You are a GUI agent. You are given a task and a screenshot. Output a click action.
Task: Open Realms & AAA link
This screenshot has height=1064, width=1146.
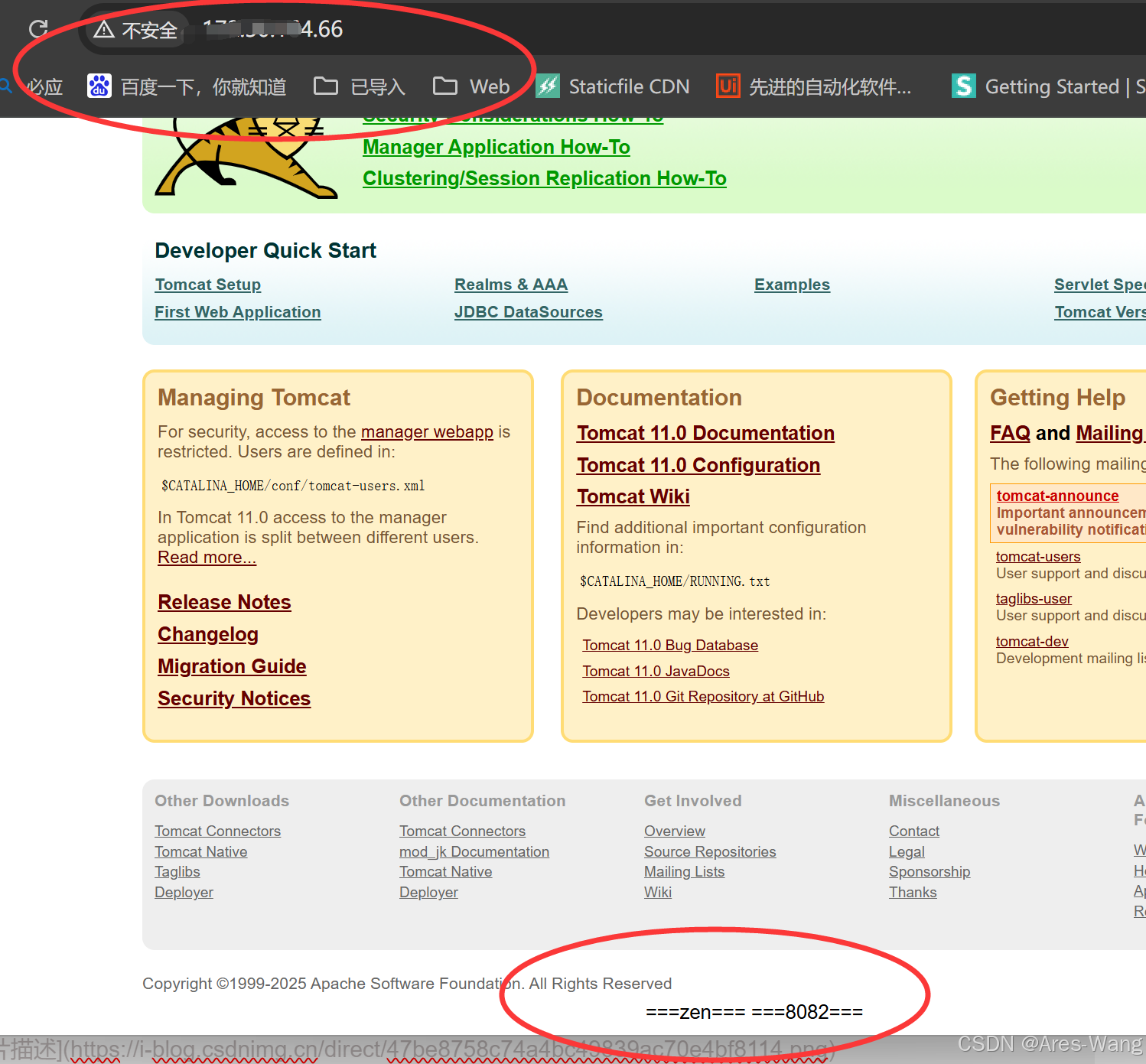[x=511, y=285]
